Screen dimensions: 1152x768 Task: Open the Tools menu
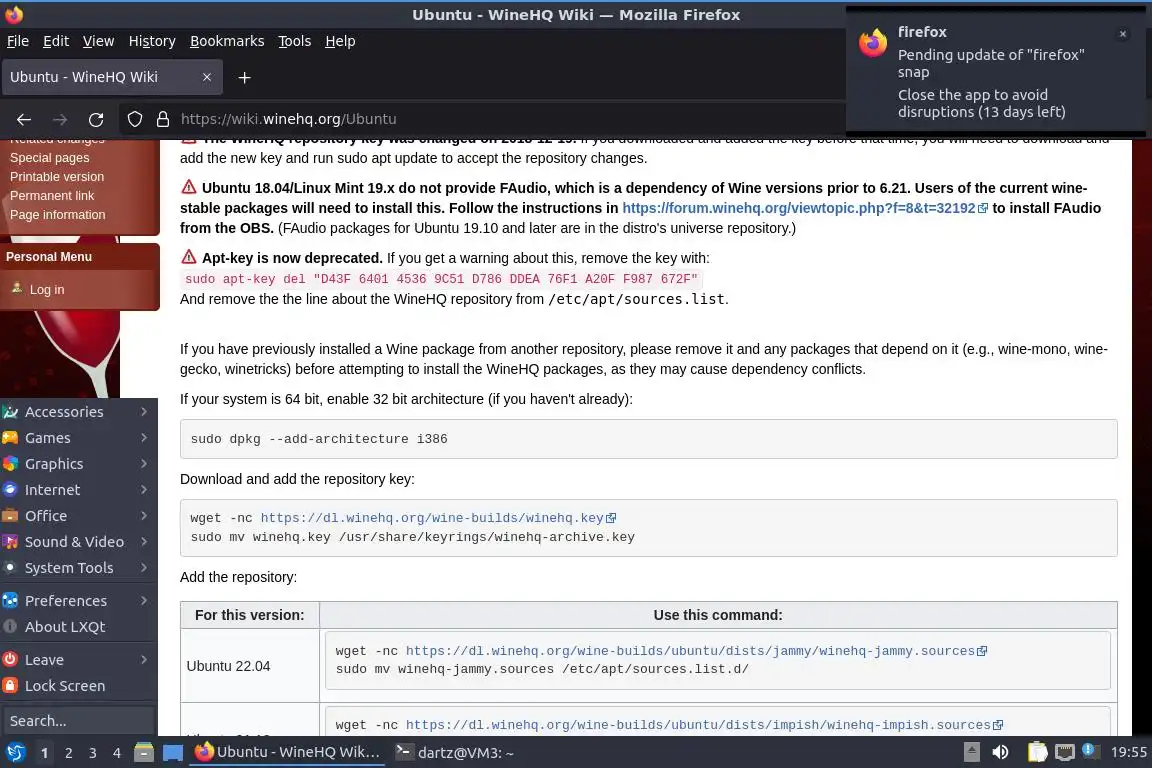point(295,41)
